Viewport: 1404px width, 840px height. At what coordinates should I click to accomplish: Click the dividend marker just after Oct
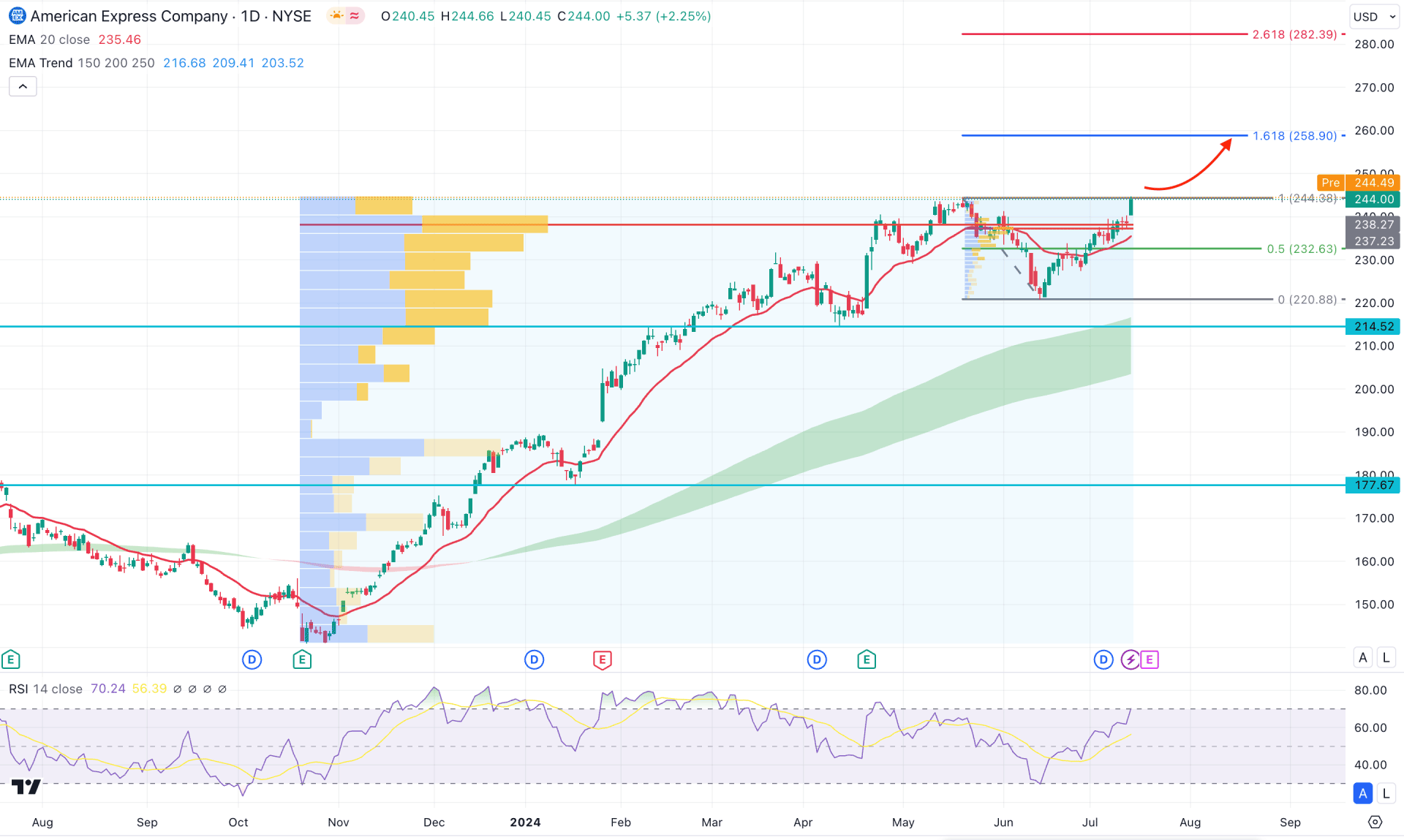click(x=252, y=660)
